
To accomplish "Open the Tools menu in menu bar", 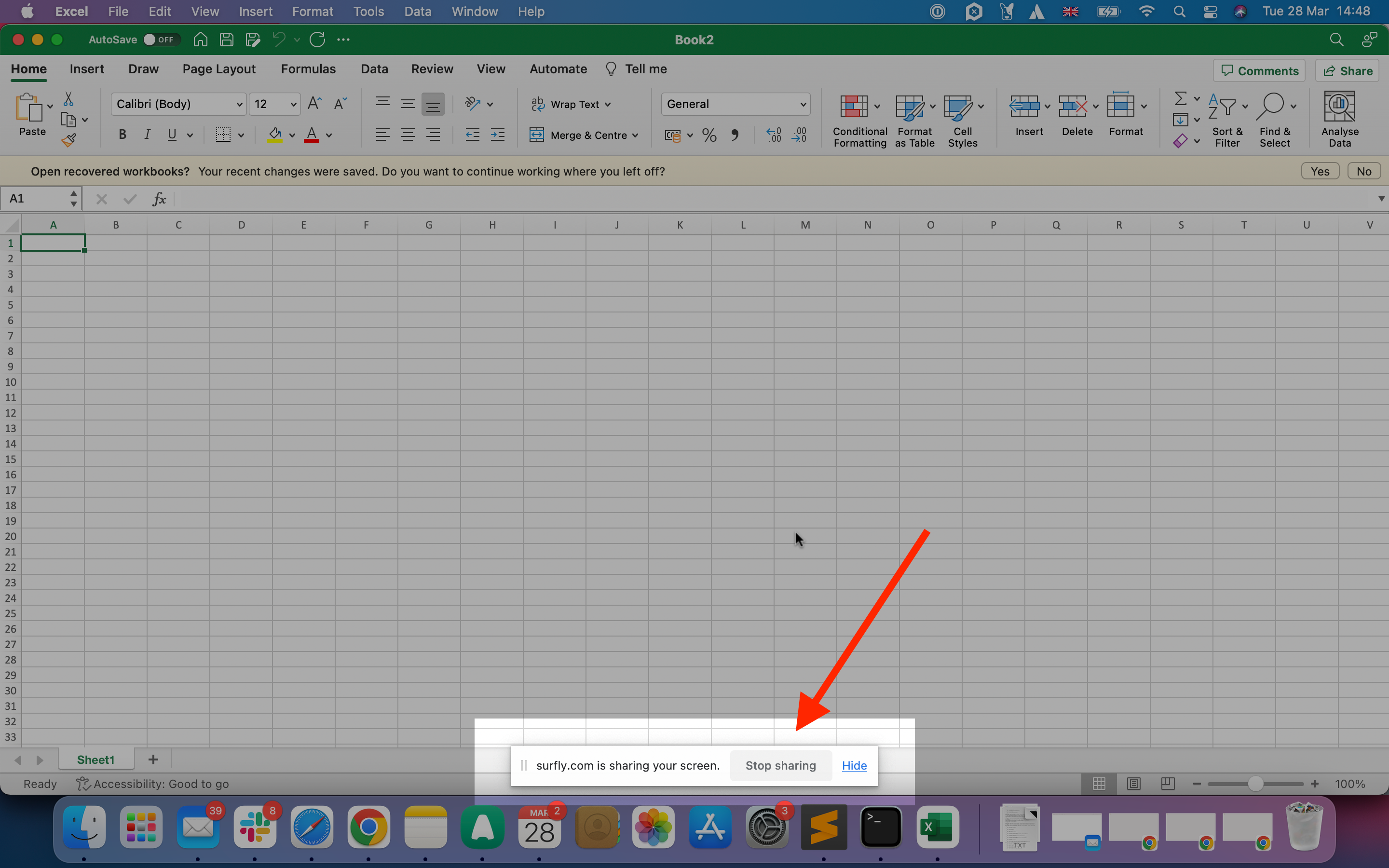I will pos(368,12).
